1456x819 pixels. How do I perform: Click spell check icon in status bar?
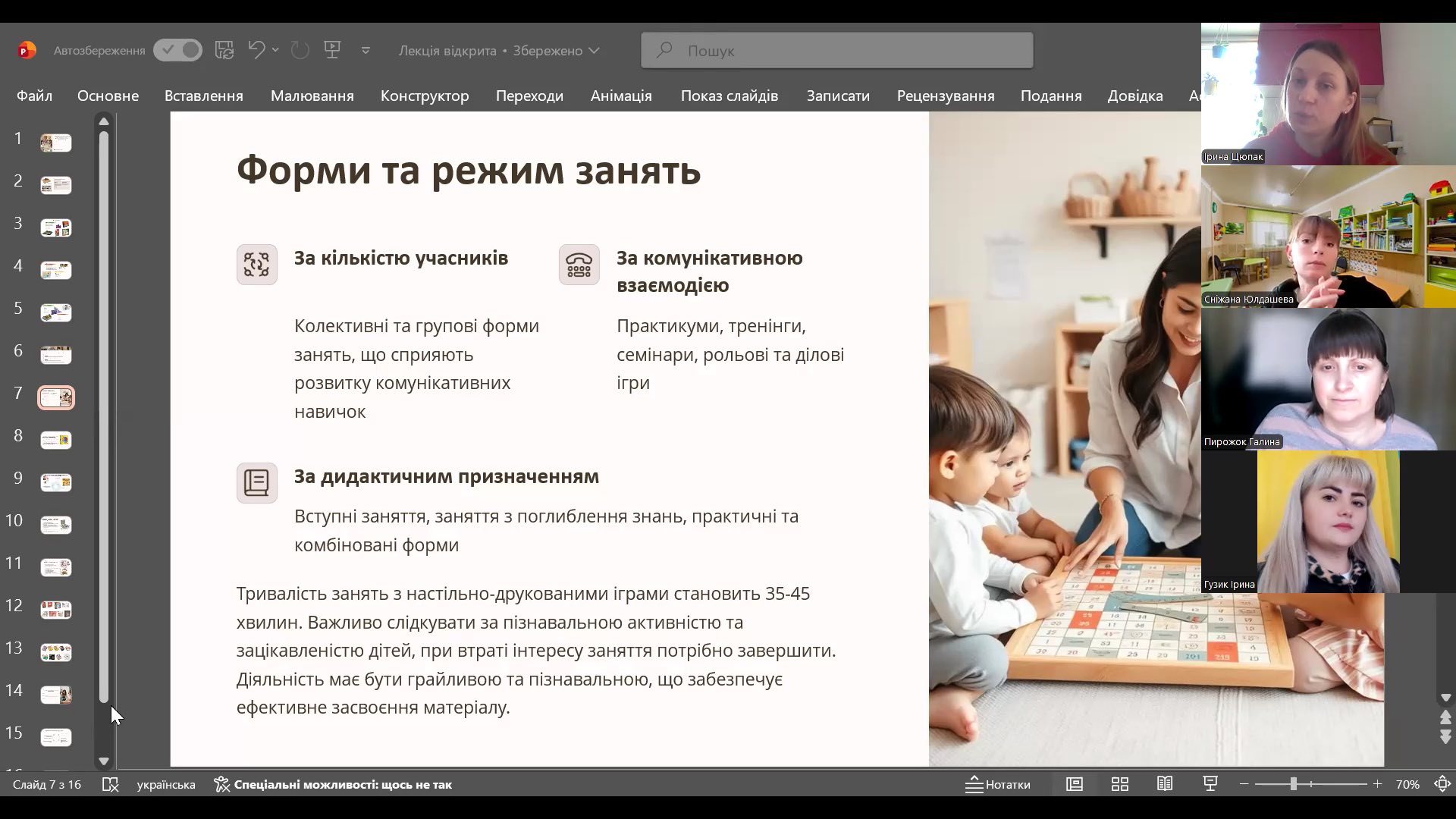coord(111,784)
